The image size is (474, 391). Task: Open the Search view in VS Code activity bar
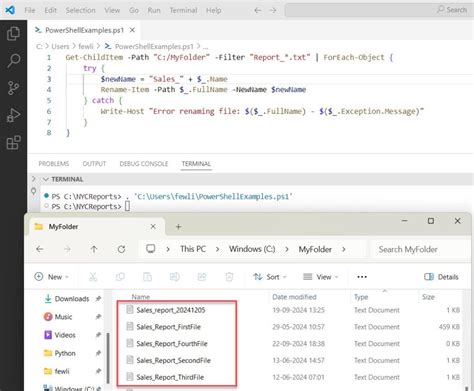pos(13,61)
